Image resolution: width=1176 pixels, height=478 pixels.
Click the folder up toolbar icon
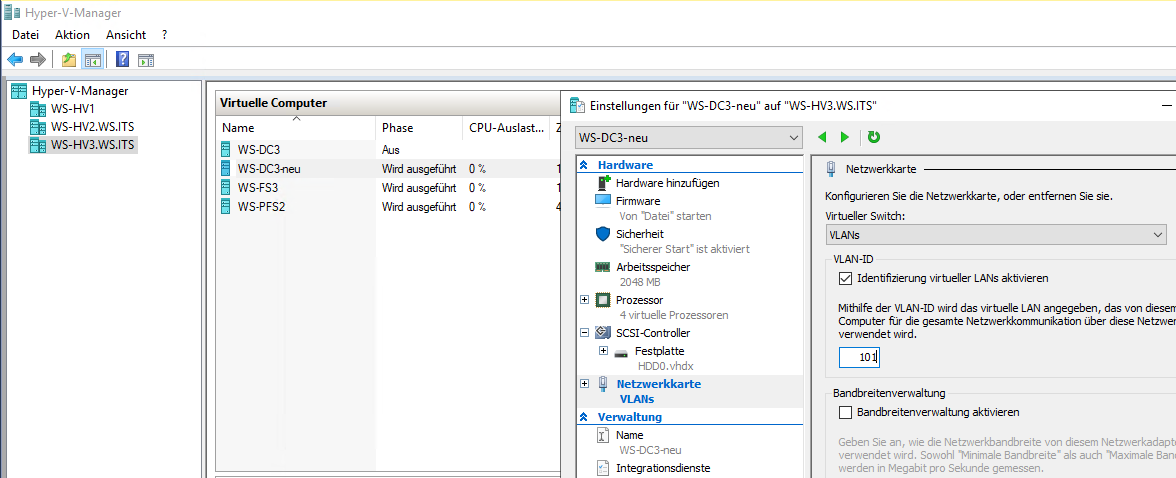pyautogui.click(x=70, y=59)
